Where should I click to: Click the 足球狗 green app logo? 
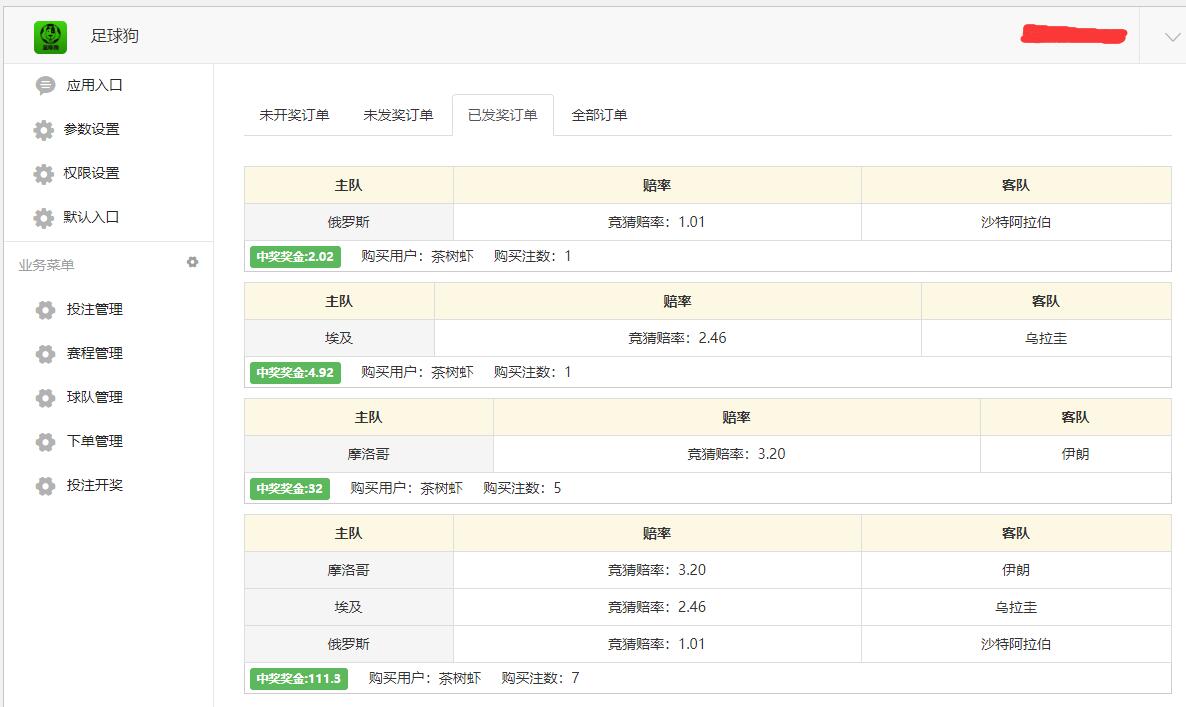coord(50,36)
